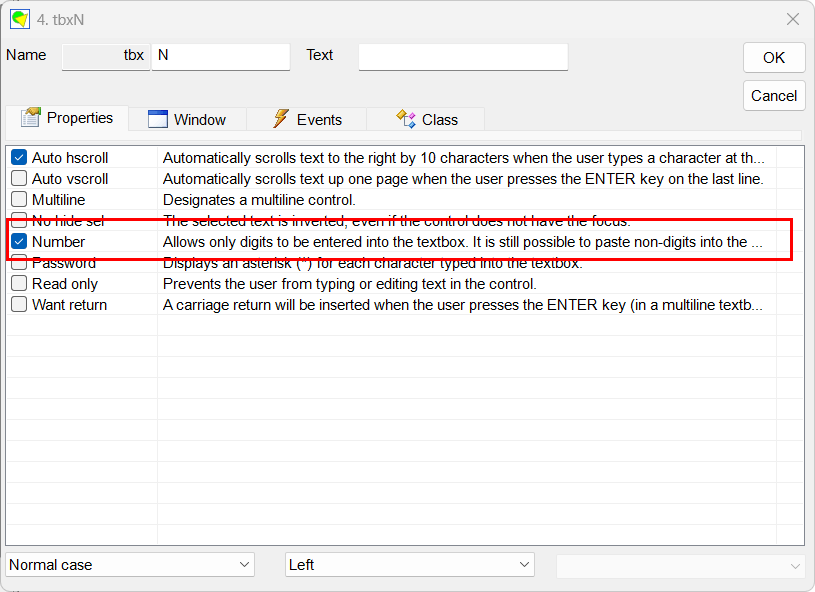Screen dimensions: 815x592
Task: Click the tbx prefix field
Action: click(106, 56)
